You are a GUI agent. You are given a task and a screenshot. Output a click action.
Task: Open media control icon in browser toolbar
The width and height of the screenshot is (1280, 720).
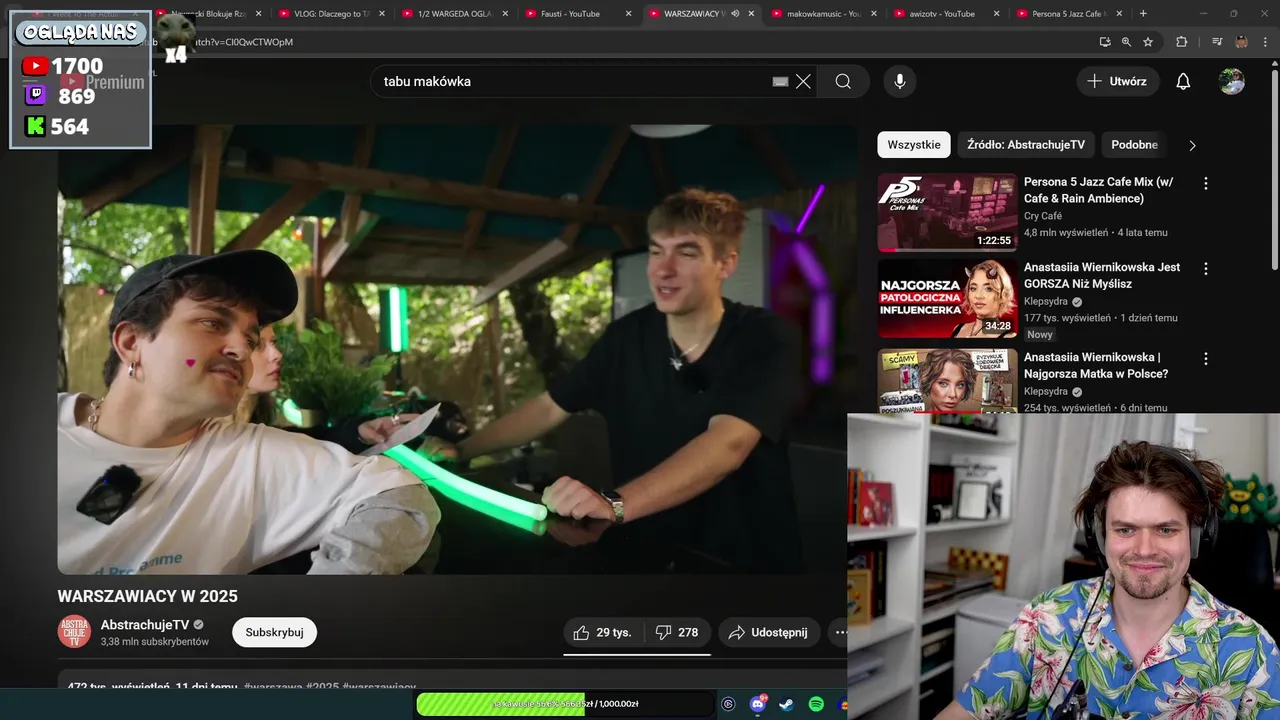(x=1217, y=42)
